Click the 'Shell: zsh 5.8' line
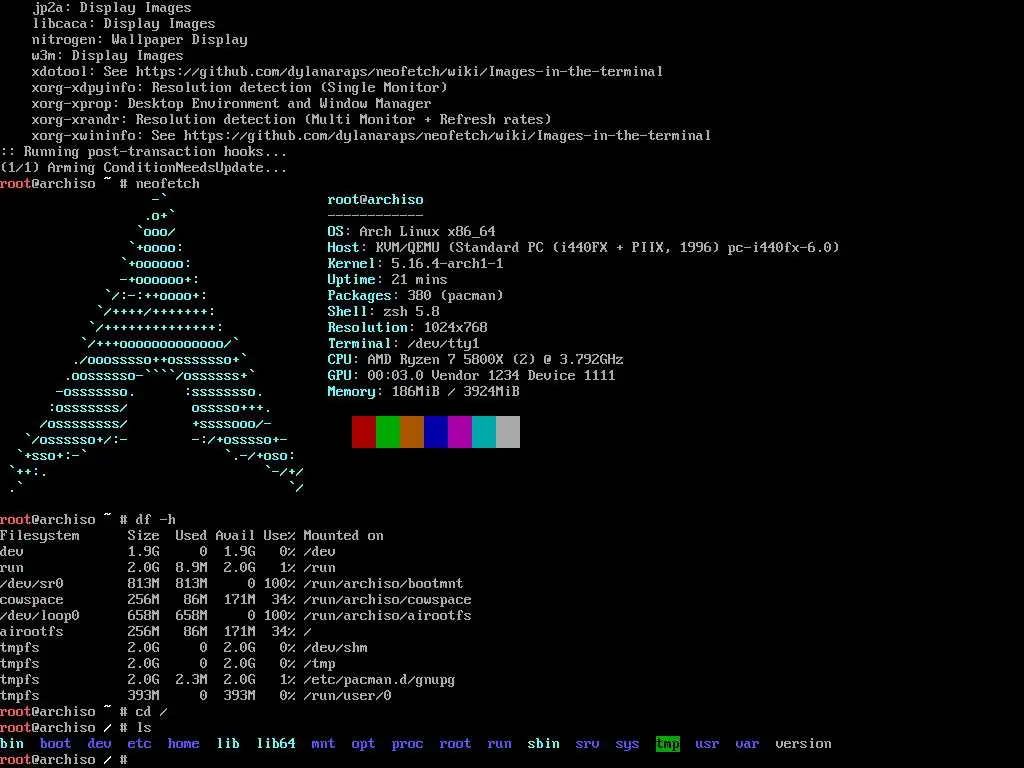Viewport: 1024px width, 768px height. [x=383, y=312]
